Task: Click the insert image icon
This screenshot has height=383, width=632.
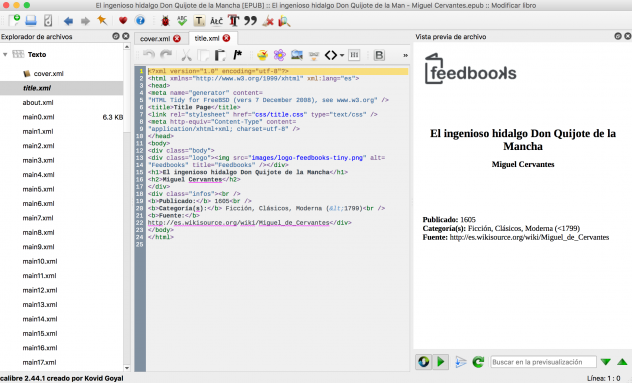Action: click(x=297, y=55)
